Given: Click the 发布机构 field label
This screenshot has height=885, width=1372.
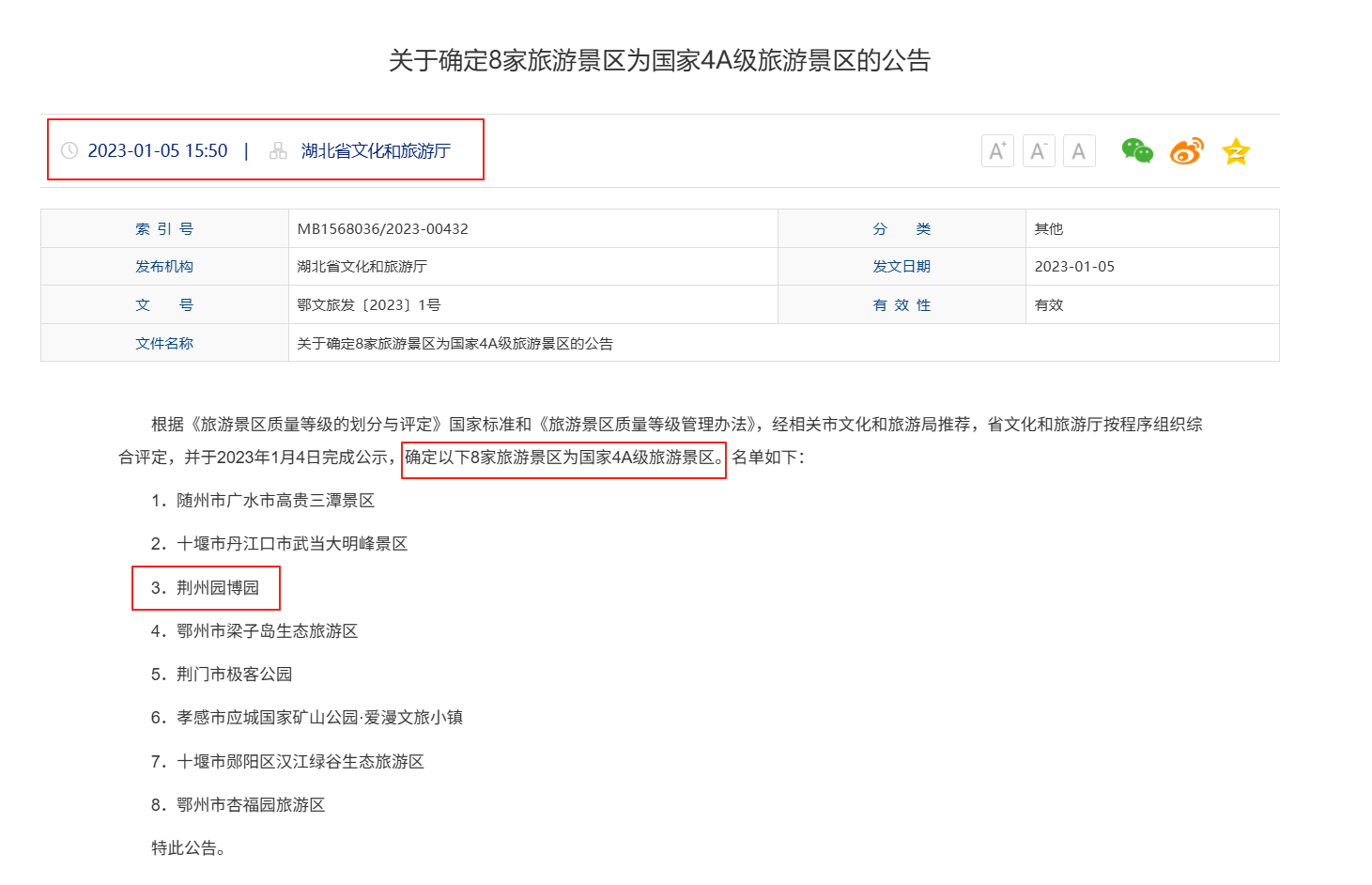Looking at the screenshot, I should tap(165, 266).
